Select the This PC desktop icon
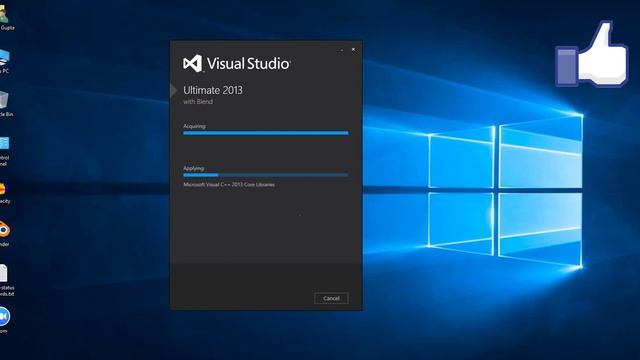Image resolution: width=640 pixels, height=360 pixels. [4, 61]
